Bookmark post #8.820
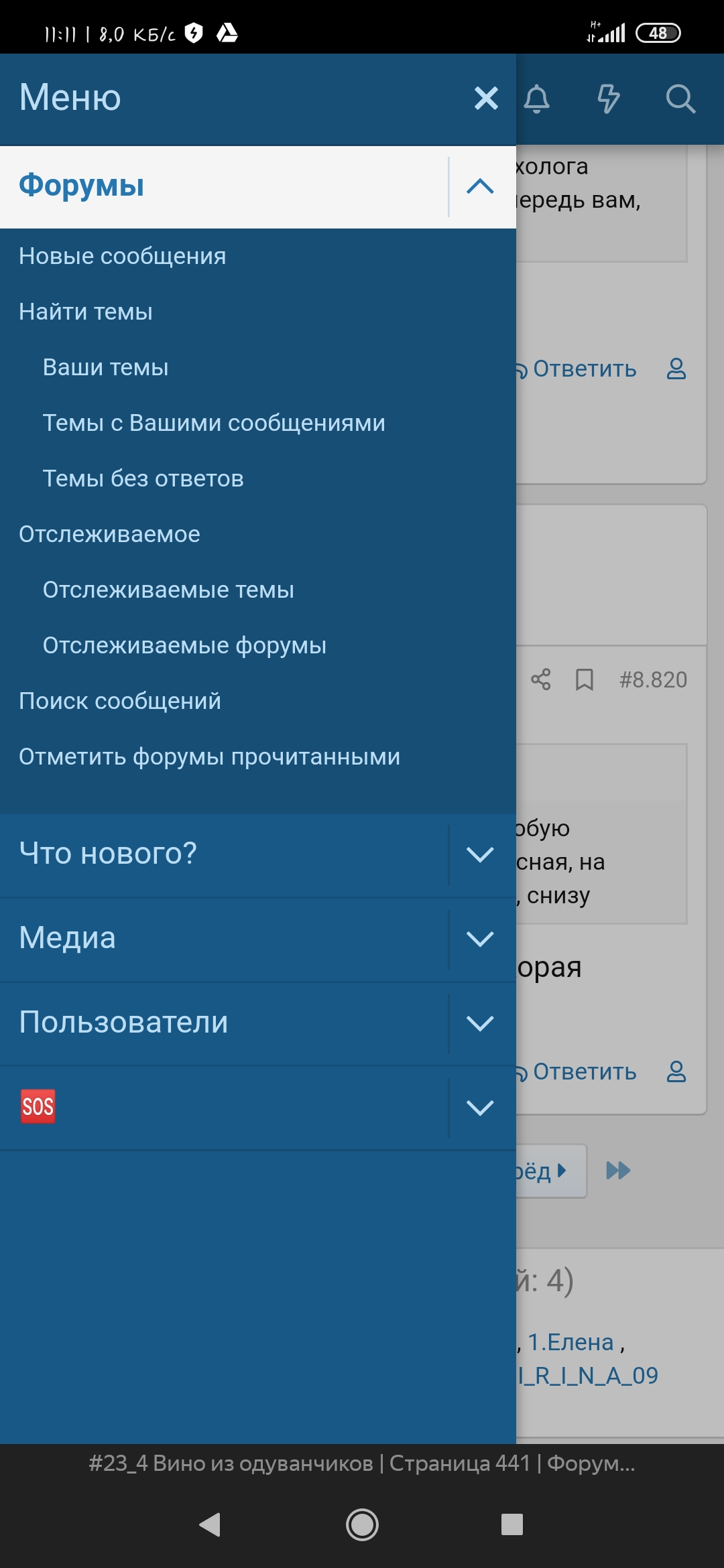The image size is (724, 1568). [x=585, y=679]
